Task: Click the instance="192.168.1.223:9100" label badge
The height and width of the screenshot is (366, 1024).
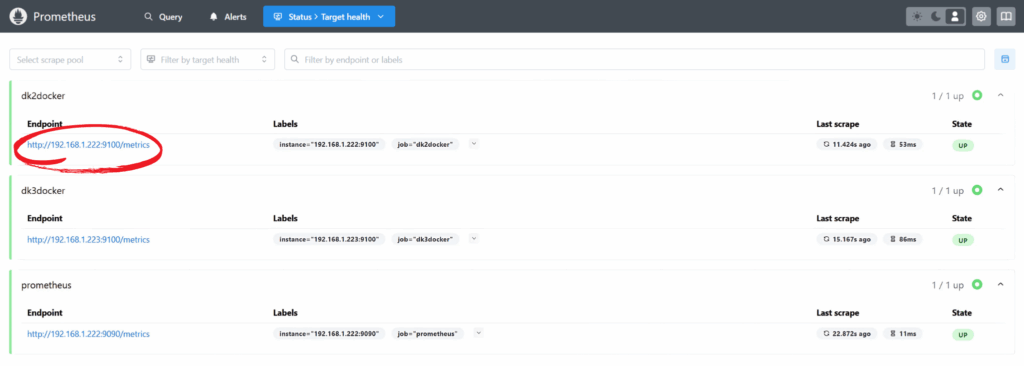Action: click(x=329, y=239)
